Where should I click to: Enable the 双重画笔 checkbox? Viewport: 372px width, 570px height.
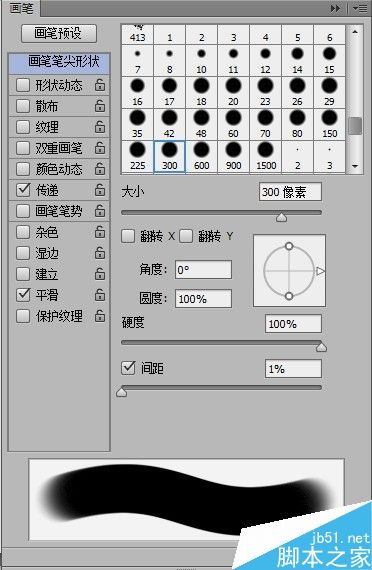[23, 148]
